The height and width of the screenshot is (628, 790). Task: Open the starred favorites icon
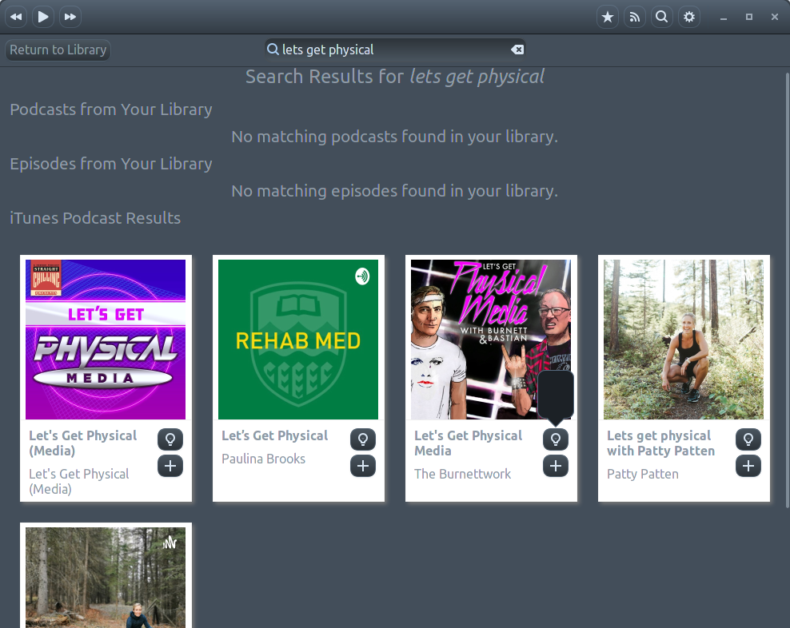pos(608,17)
